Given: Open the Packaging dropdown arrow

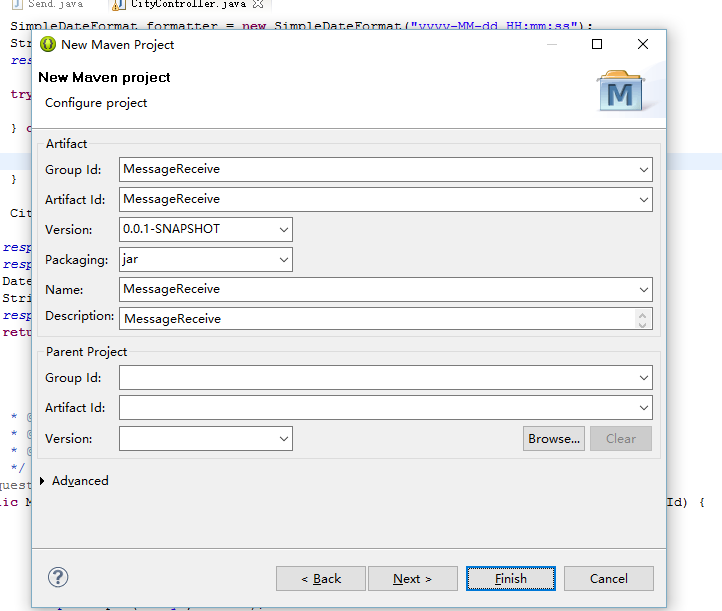Looking at the screenshot, I should [x=284, y=259].
